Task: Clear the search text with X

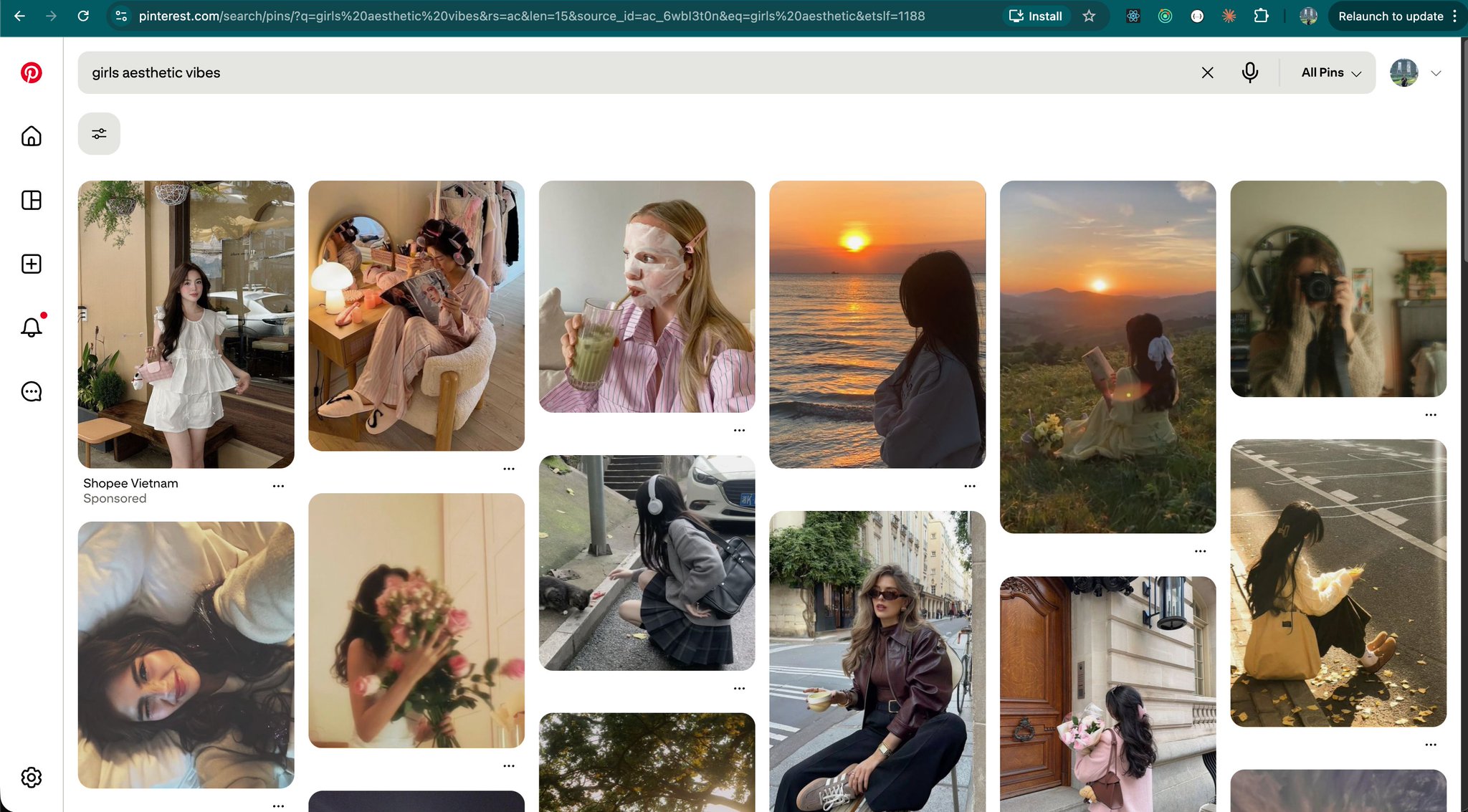Action: (1207, 72)
